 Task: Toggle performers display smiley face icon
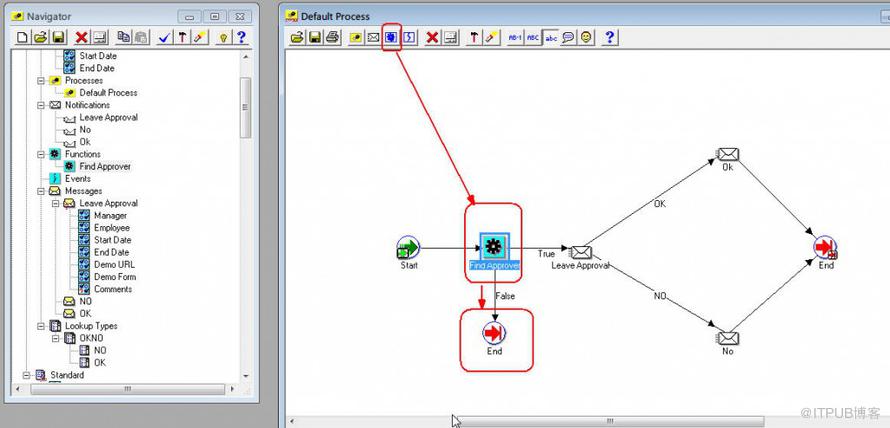tap(586, 37)
